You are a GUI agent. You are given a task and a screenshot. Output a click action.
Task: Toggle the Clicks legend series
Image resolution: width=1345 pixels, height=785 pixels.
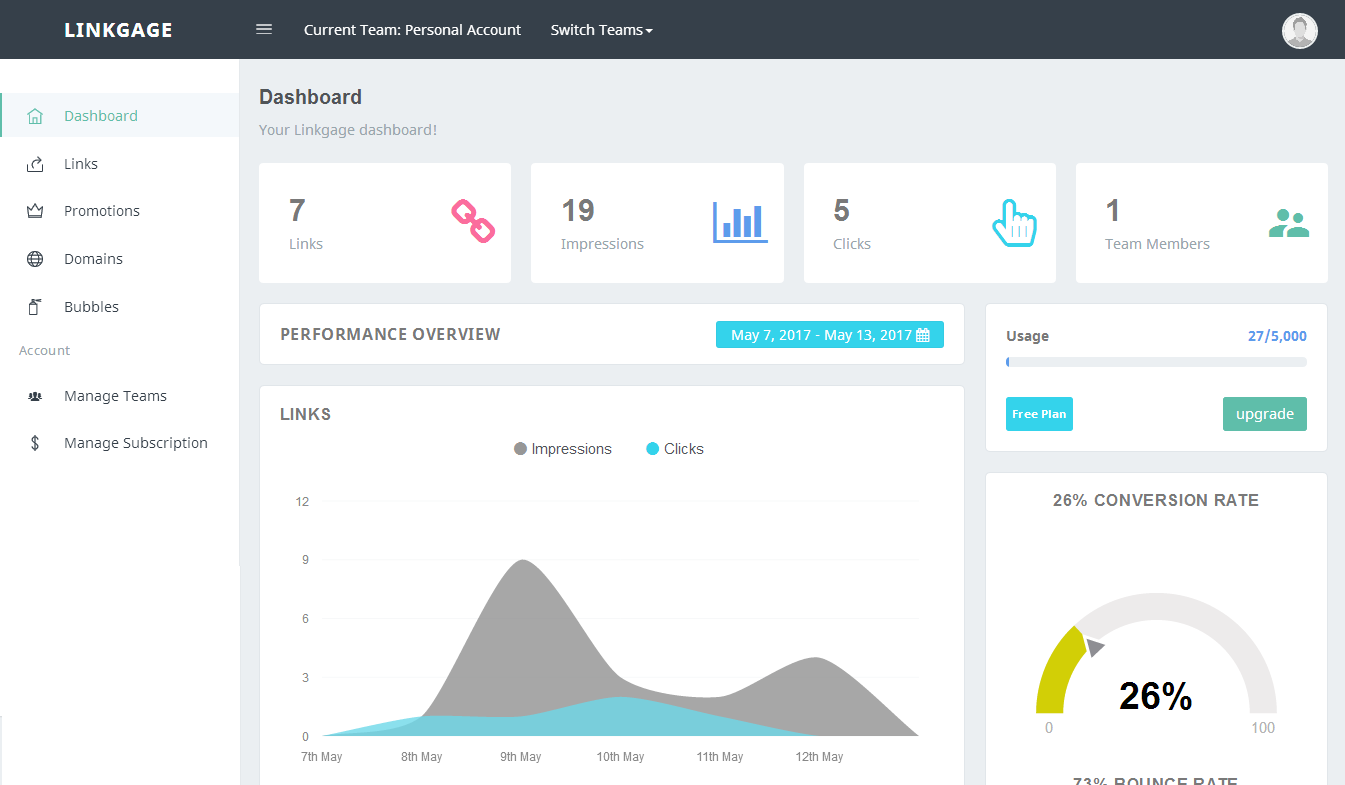click(x=675, y=449)
